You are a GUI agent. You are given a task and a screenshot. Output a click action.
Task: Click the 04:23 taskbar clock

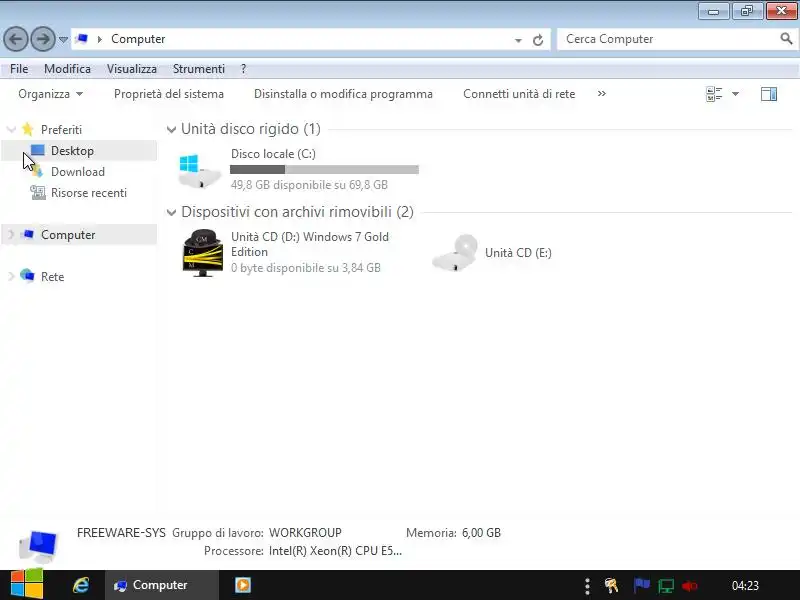pyautogui.click(x=745, y=586)
